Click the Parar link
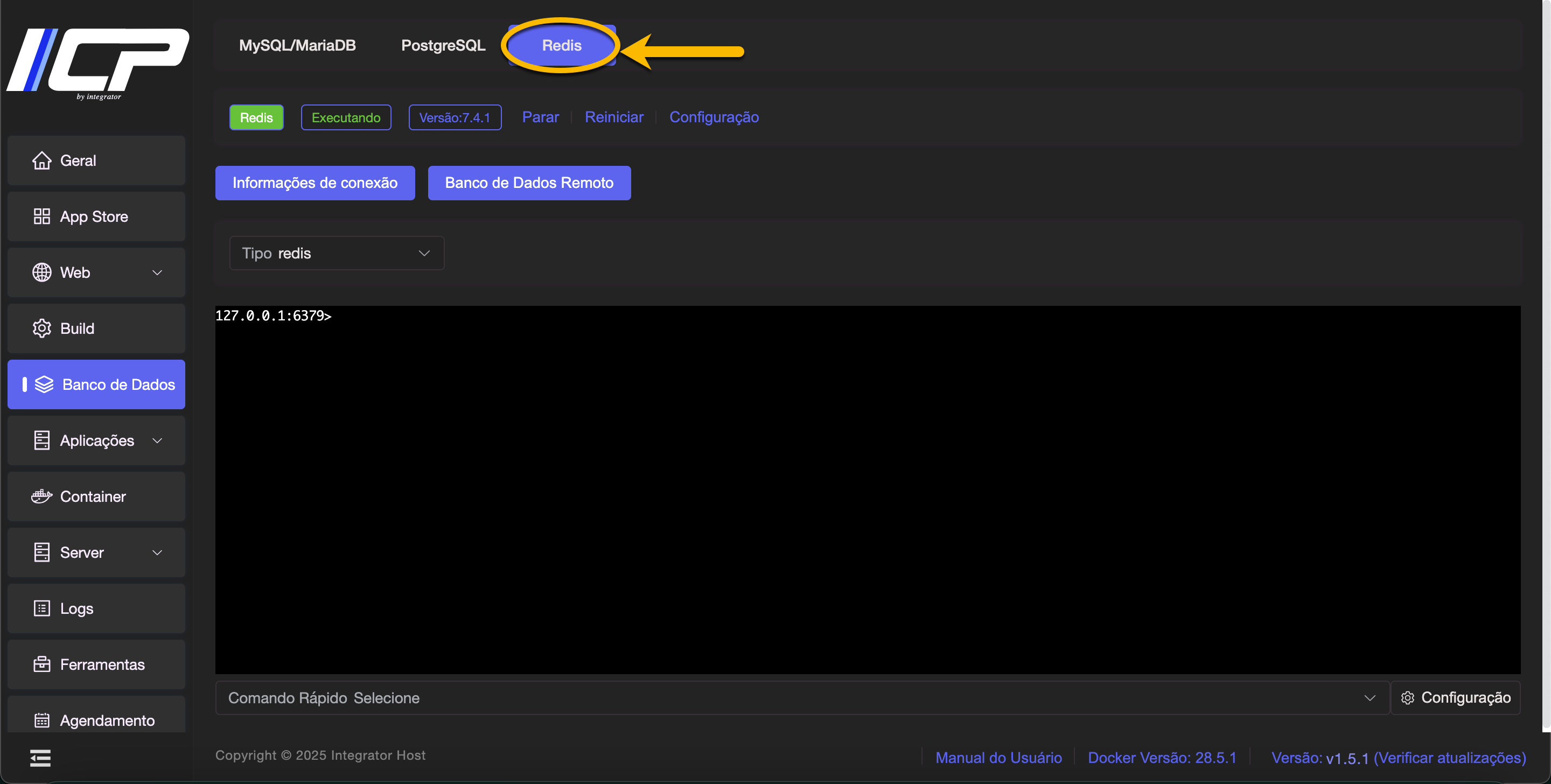 (540, 117)
